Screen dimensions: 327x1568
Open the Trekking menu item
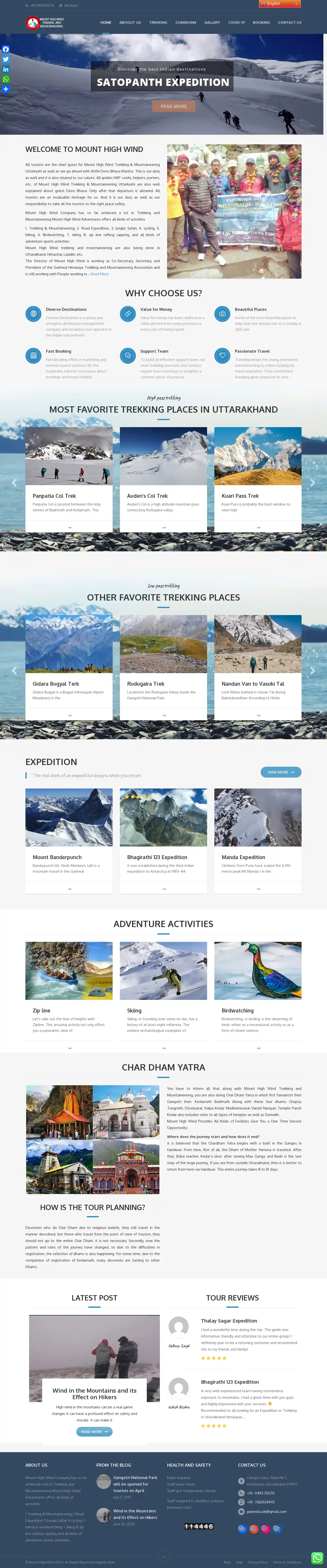(158, 22)
